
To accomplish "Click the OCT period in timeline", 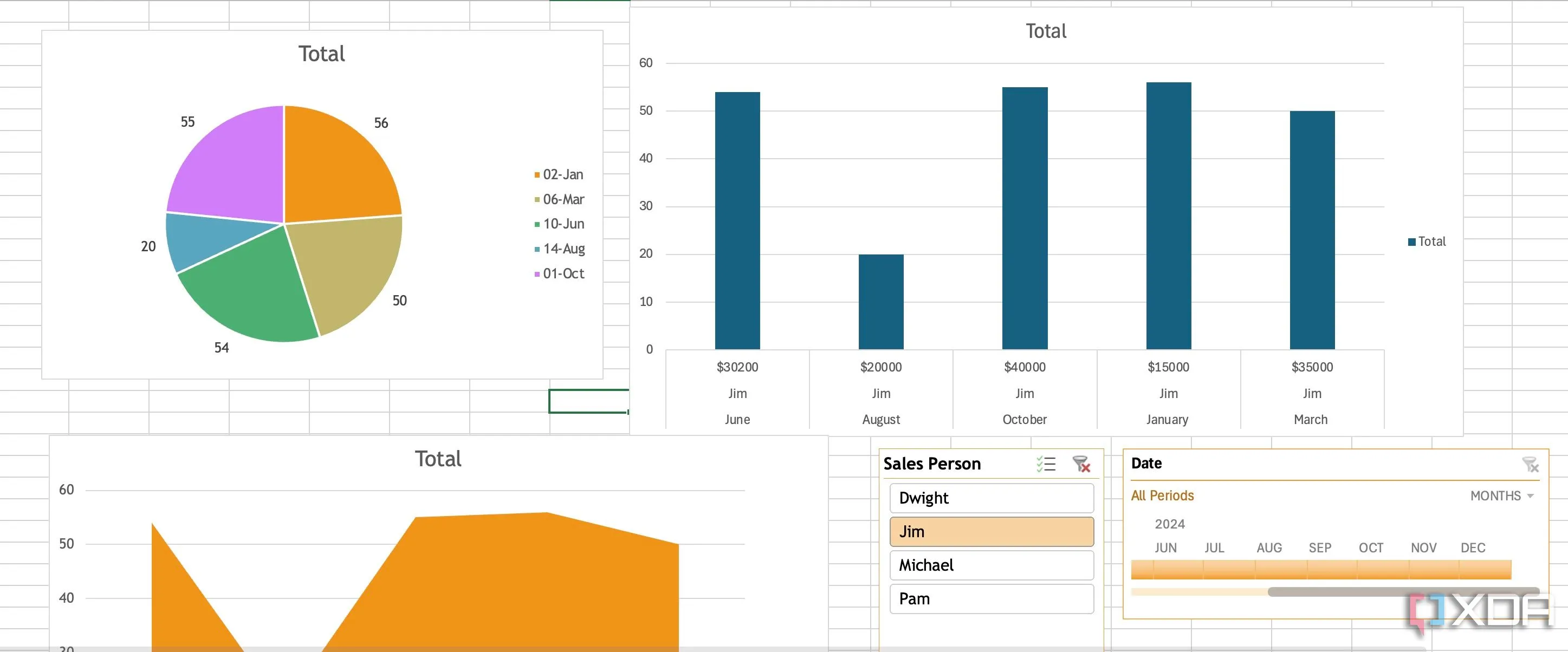I will tap(1383, 570).
